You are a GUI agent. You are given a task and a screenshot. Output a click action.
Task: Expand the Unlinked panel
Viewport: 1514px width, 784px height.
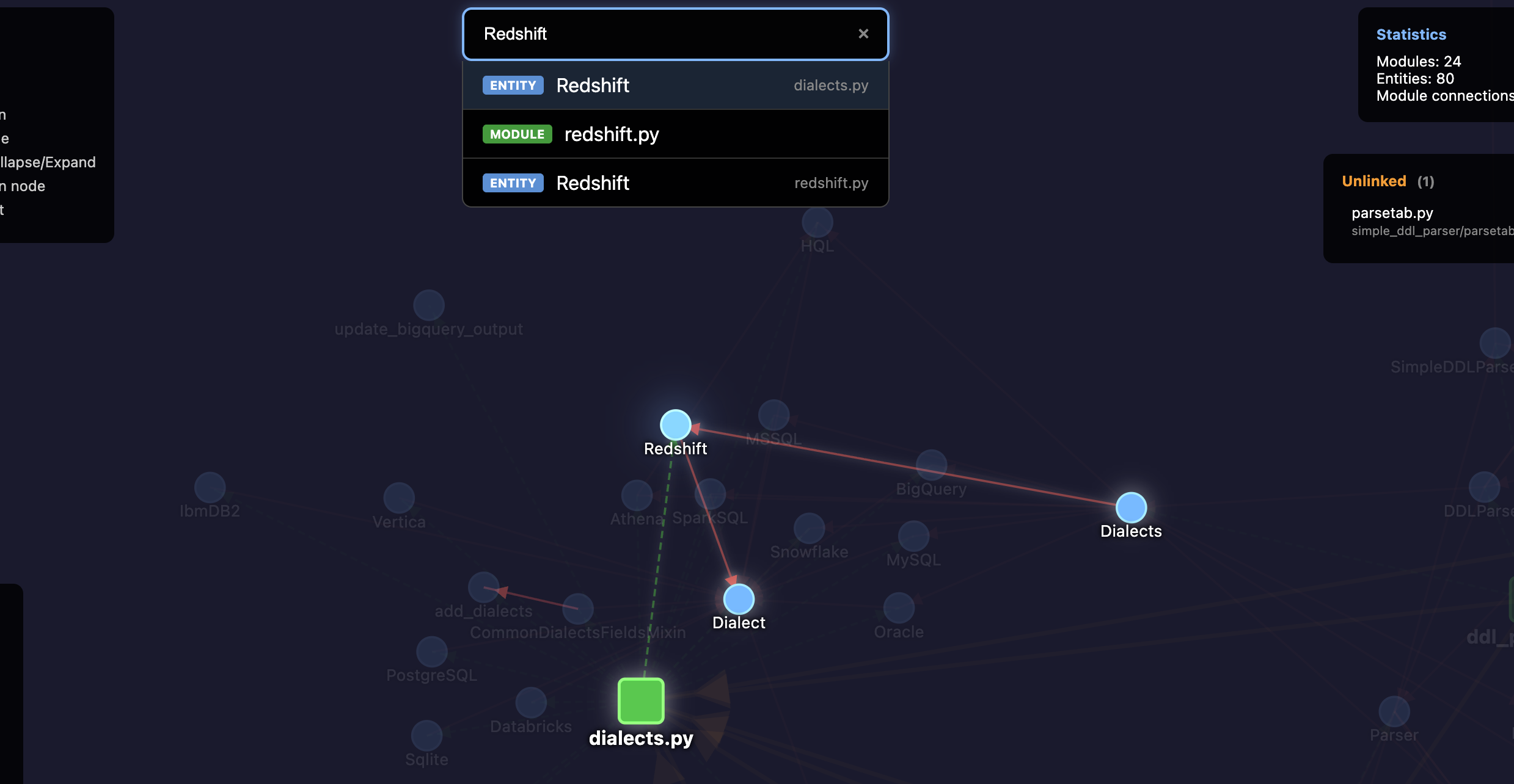coord(1373,181)
